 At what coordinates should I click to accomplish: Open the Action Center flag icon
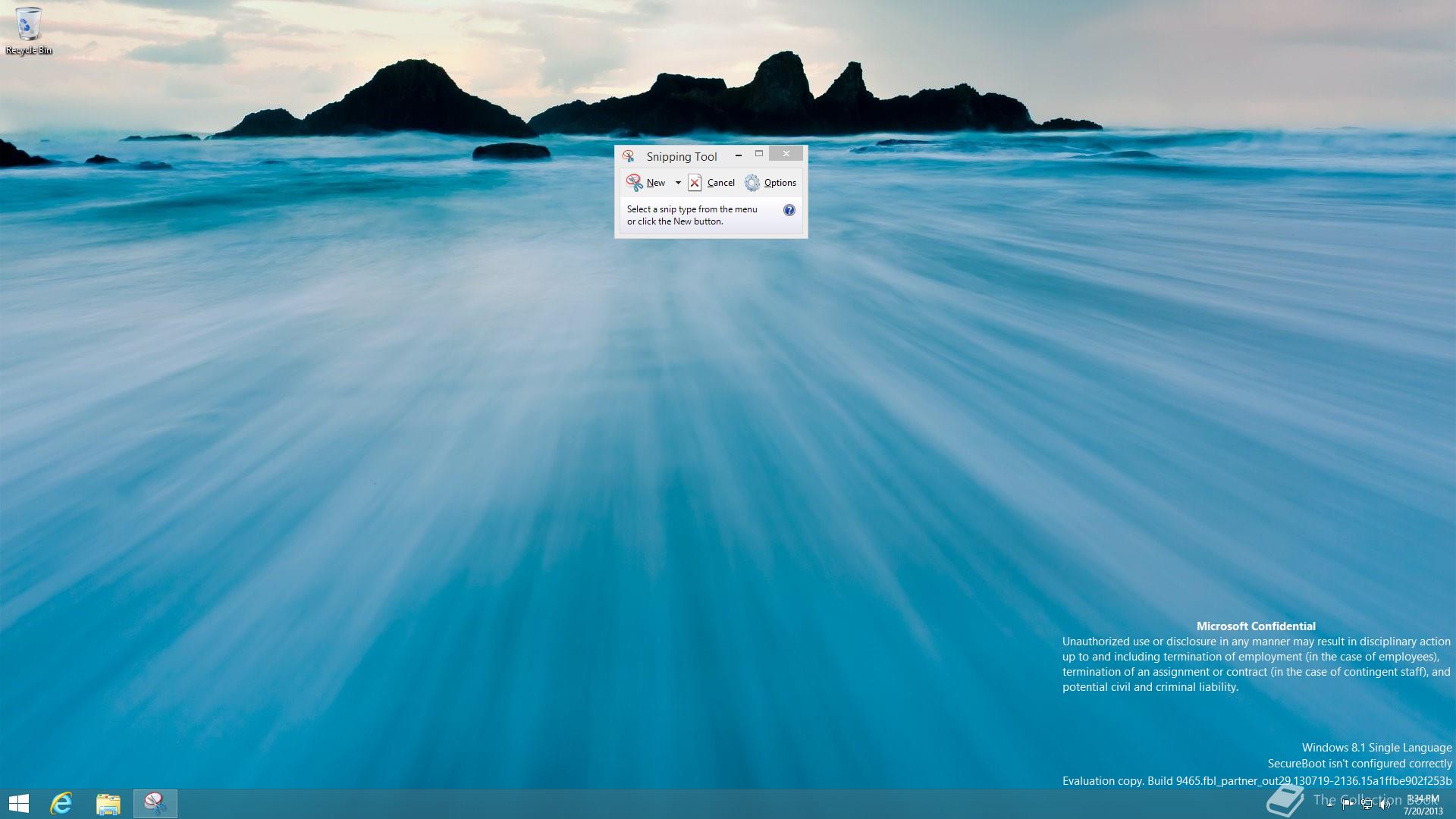point(1348,805)
